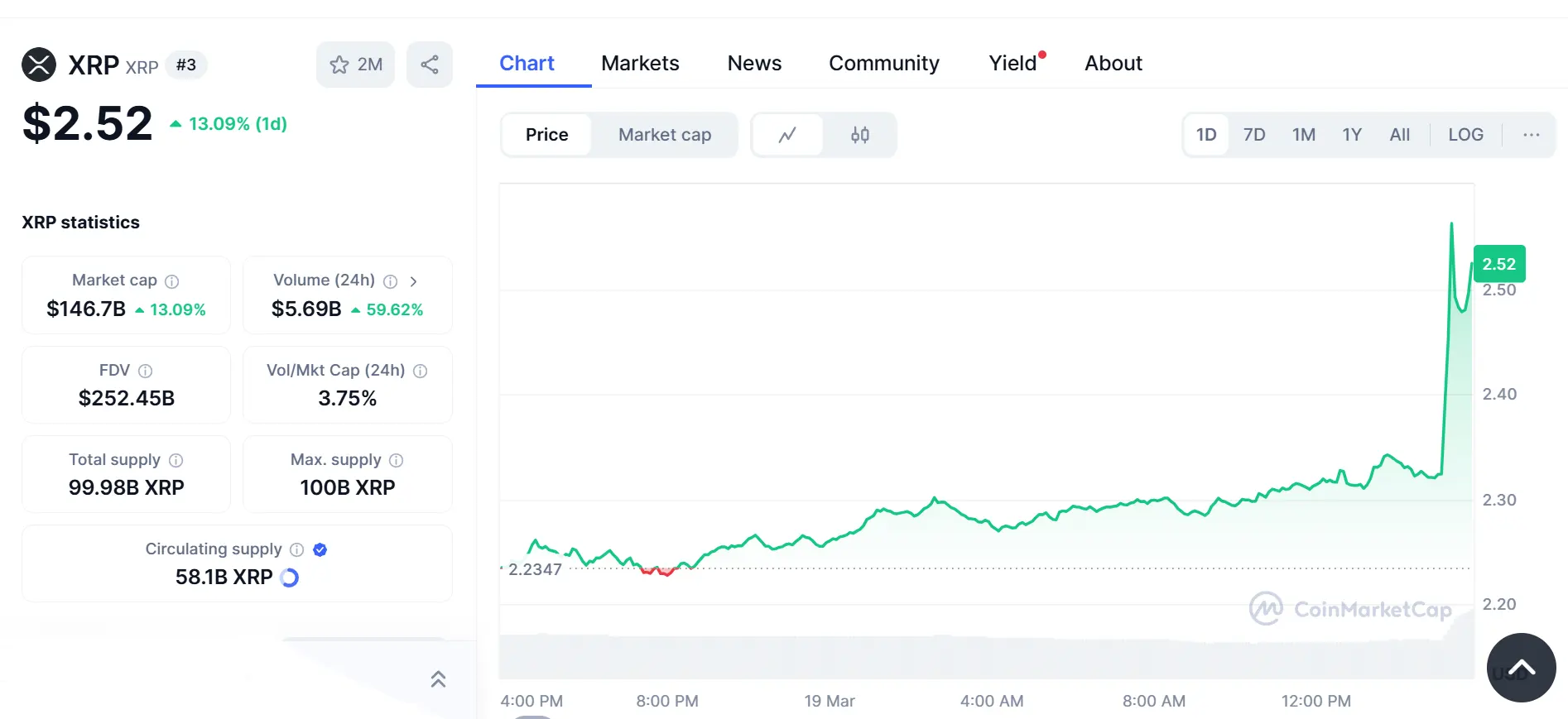The height and width of the screenshot is (719, 1568).
Task: Click the $146.7B market cap value
Action: coord(86,309)
